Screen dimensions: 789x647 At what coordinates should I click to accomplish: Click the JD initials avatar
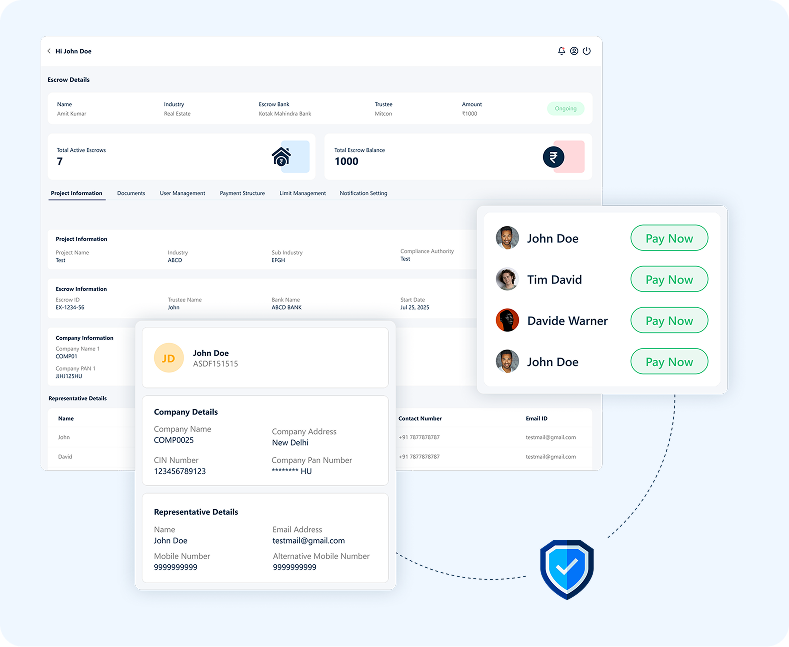pyautogui.click(x=169, y=358)
